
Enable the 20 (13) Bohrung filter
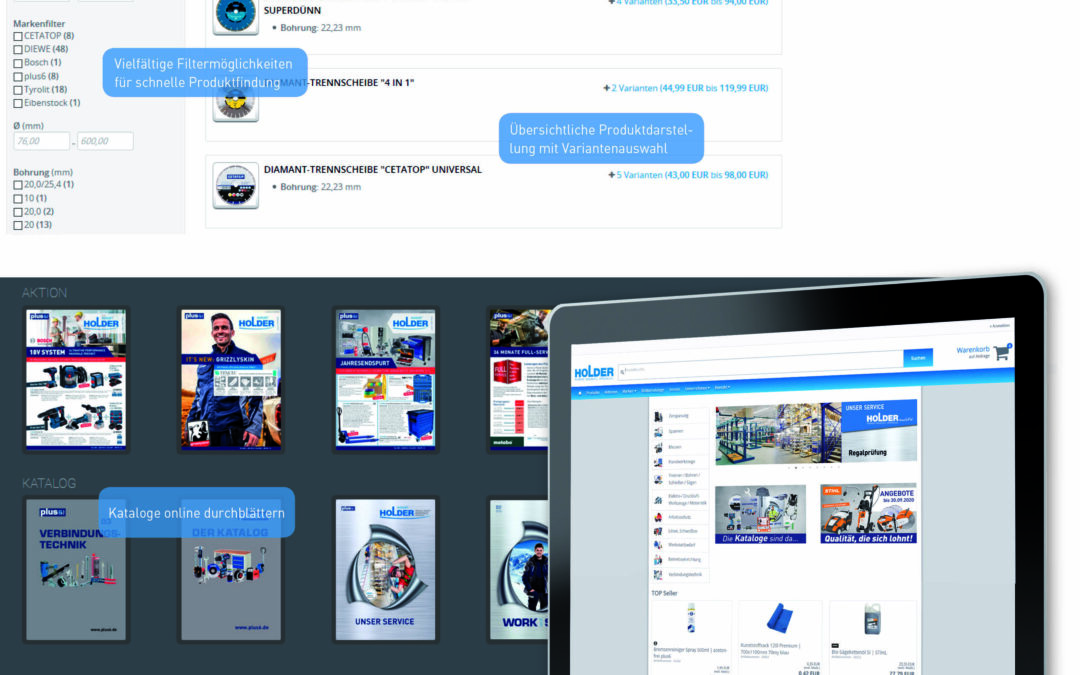tap(18, 225)
